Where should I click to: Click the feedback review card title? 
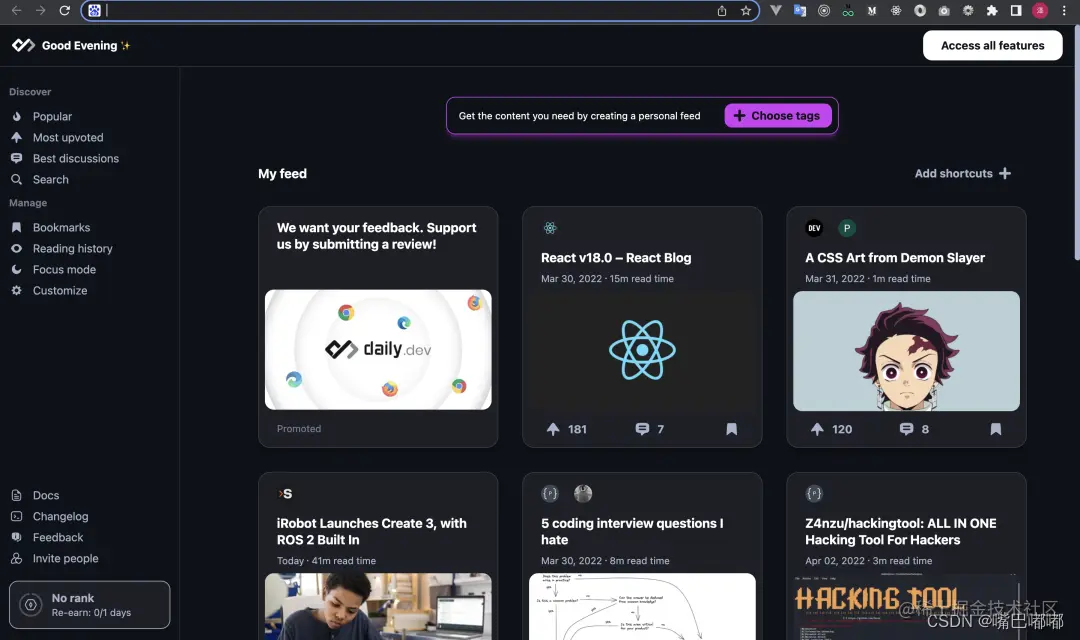376,236
